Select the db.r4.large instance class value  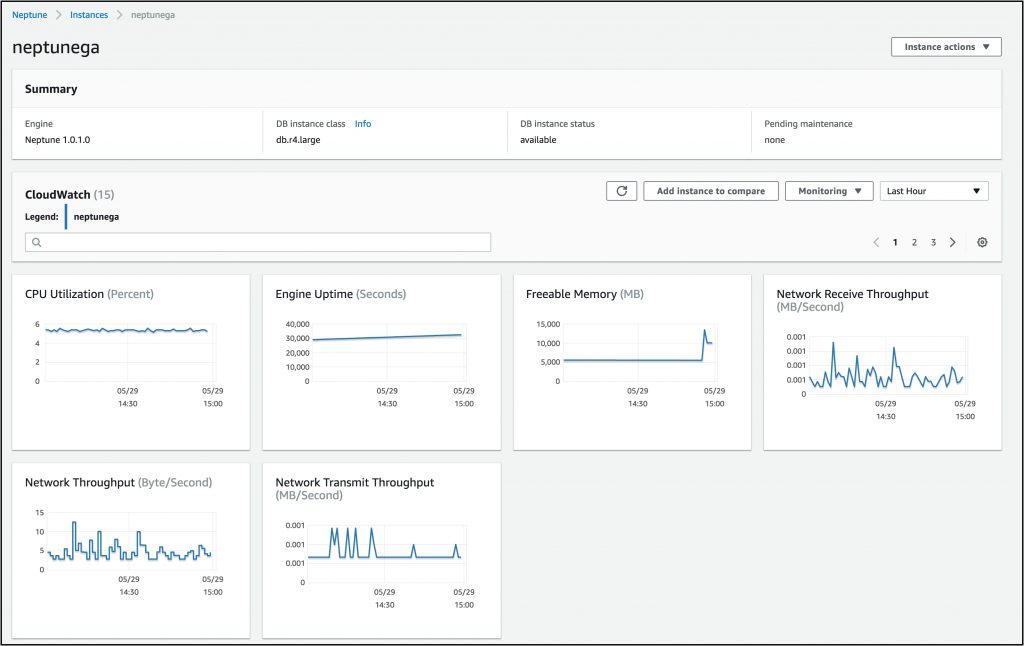[298, 140]
